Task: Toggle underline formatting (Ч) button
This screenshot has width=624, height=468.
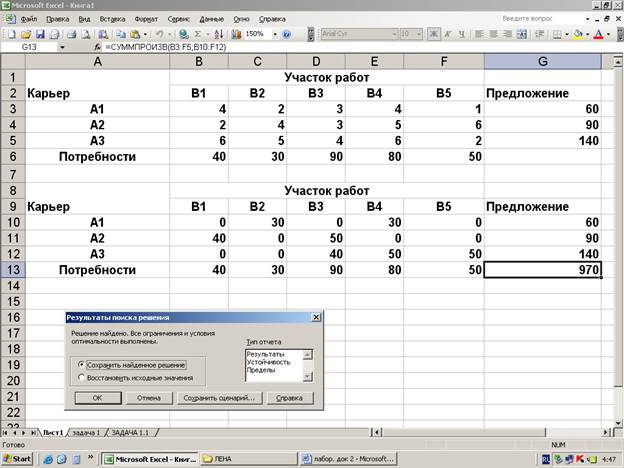Action: [x=462, y=35]
